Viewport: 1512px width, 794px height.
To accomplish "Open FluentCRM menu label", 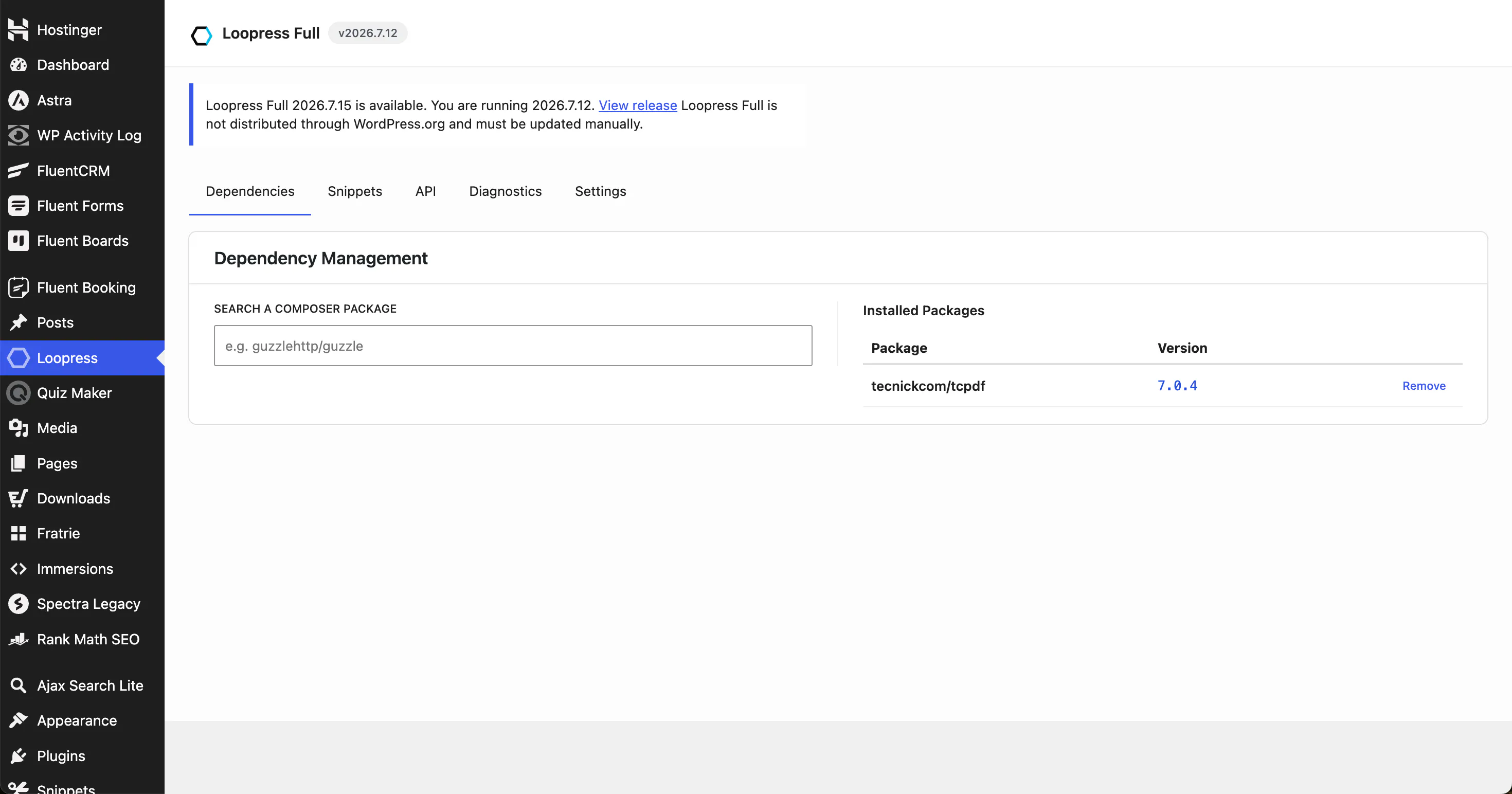I will pyautogui.click(x=74, y=171).
